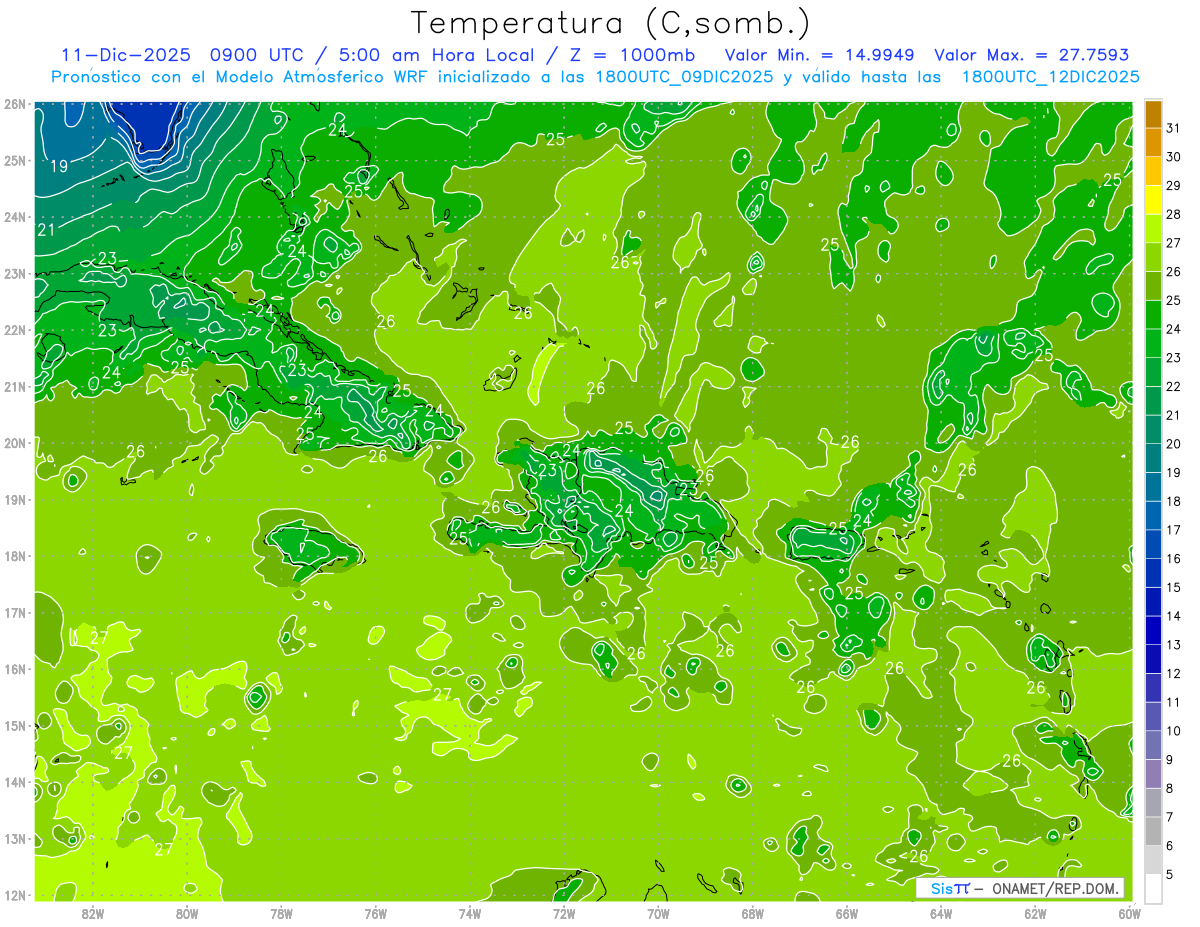Click the '76W' longitude axis label
Screen dimensions: 1200x927
click(376, 913)
